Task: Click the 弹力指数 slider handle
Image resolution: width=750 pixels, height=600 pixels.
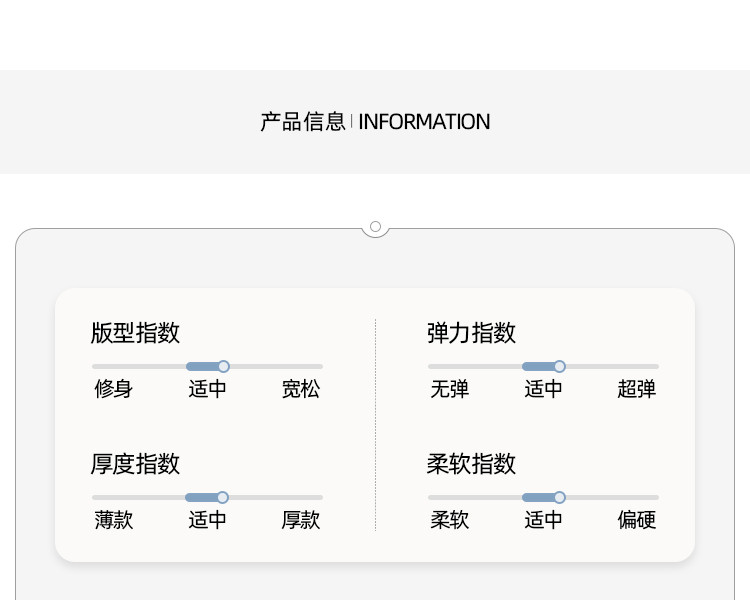Action: [559, 366]
